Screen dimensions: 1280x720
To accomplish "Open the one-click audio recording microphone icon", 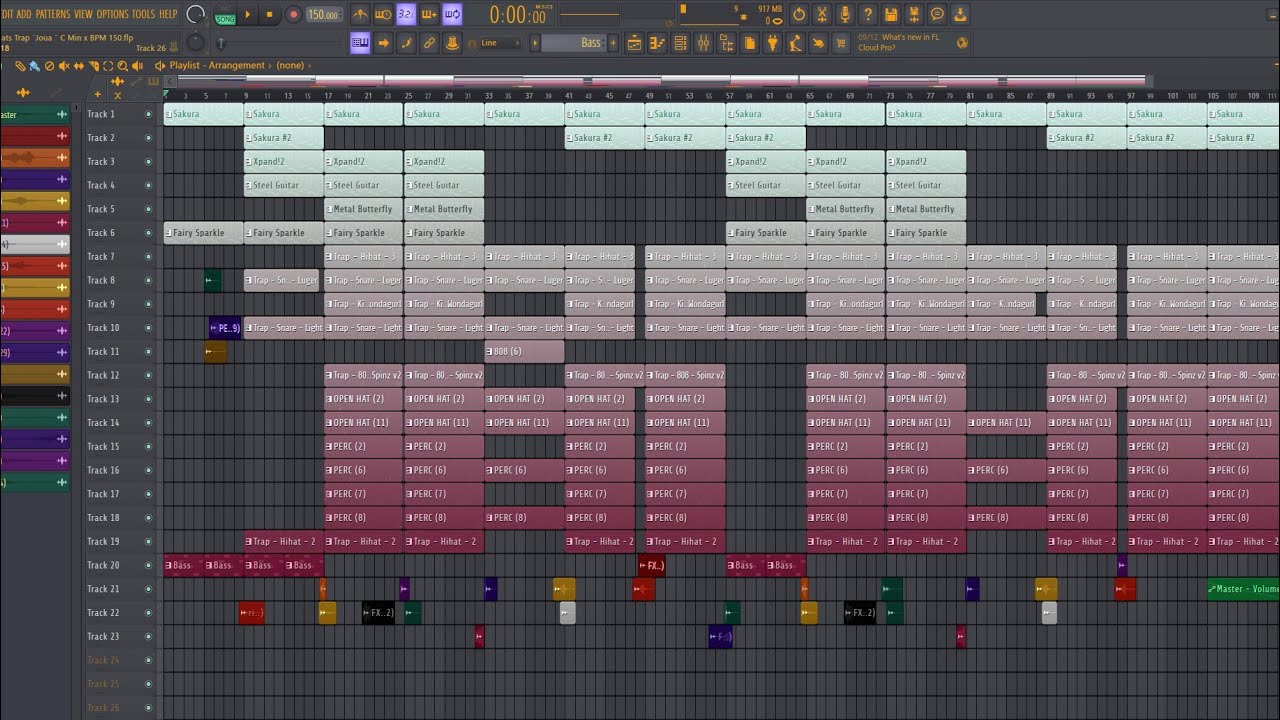I will [845, 14].
